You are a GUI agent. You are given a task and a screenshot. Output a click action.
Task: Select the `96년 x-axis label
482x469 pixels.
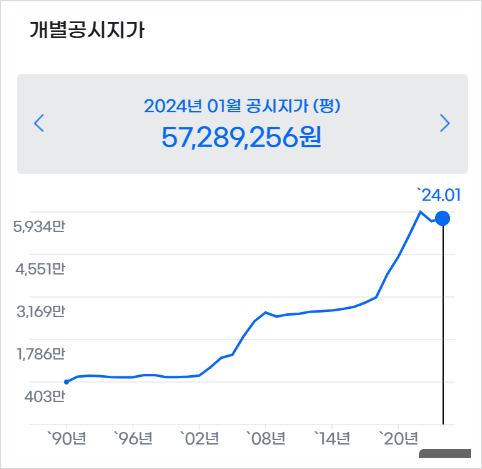(x=133, y=438)
